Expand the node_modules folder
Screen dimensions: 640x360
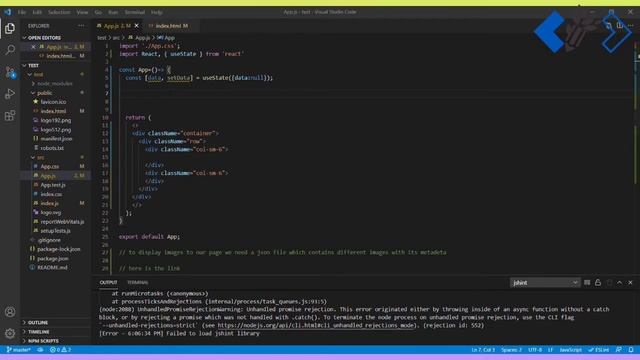[x=55, y=84]
